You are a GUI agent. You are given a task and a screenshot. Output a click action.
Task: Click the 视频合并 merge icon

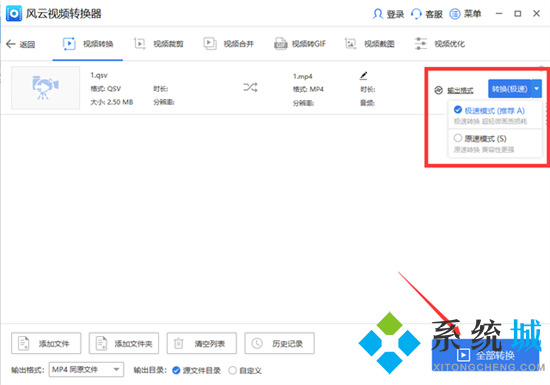pyautogui.click(x=210, y=44)
